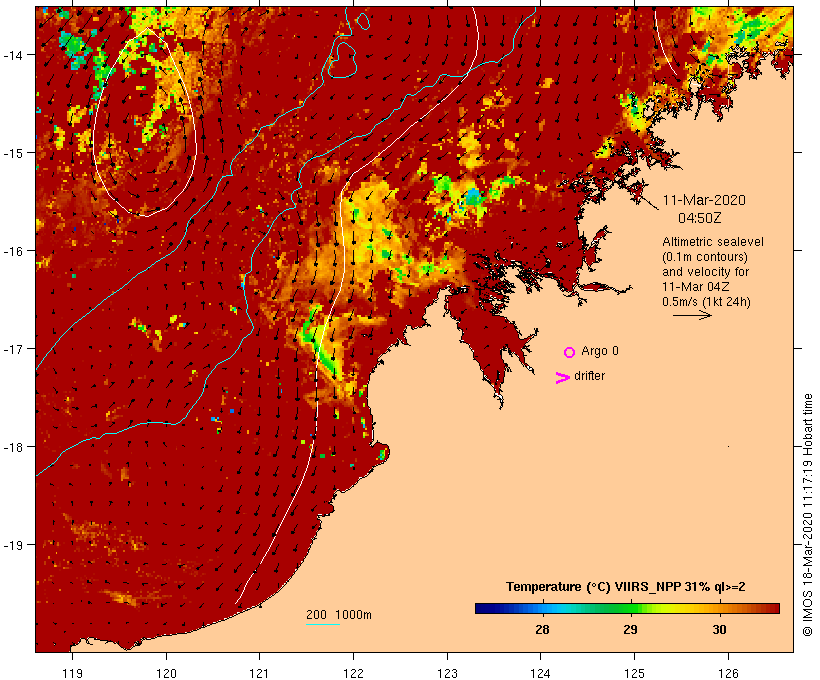Click the longitude axis label 120

click(166, 673)
